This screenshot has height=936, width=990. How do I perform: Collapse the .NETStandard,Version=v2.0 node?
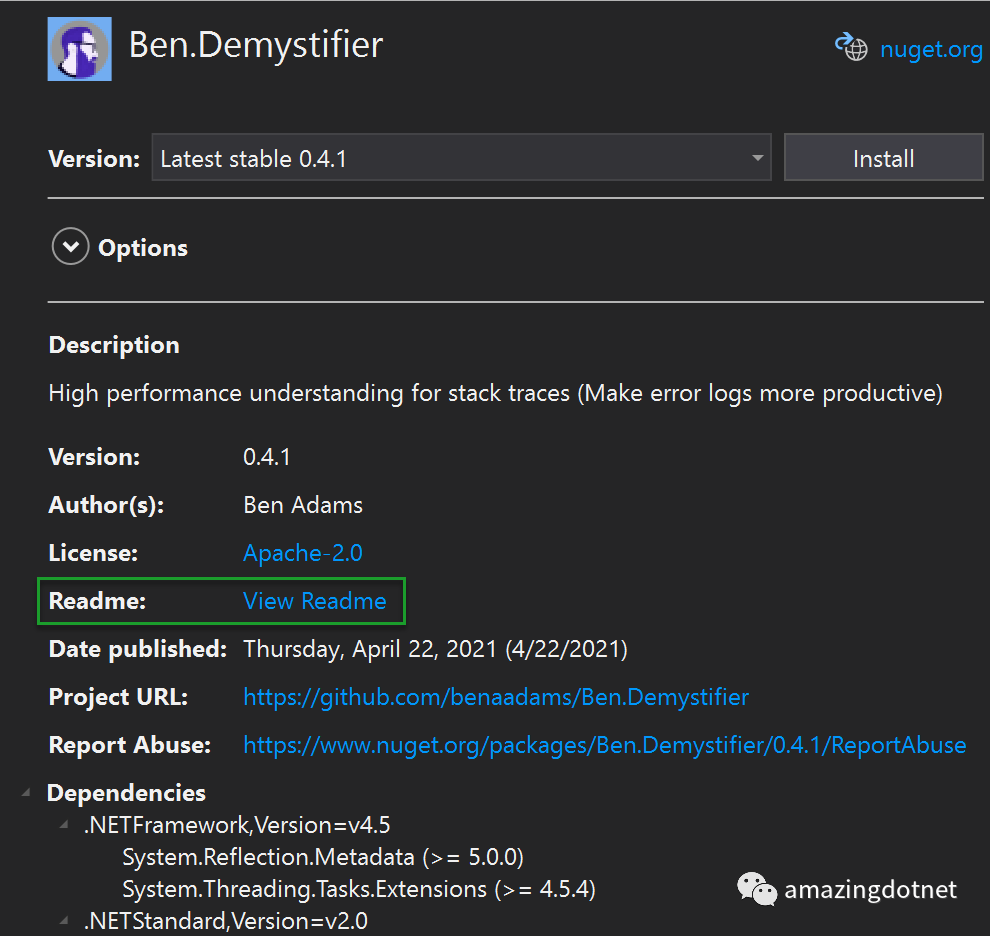pos(64,920)
